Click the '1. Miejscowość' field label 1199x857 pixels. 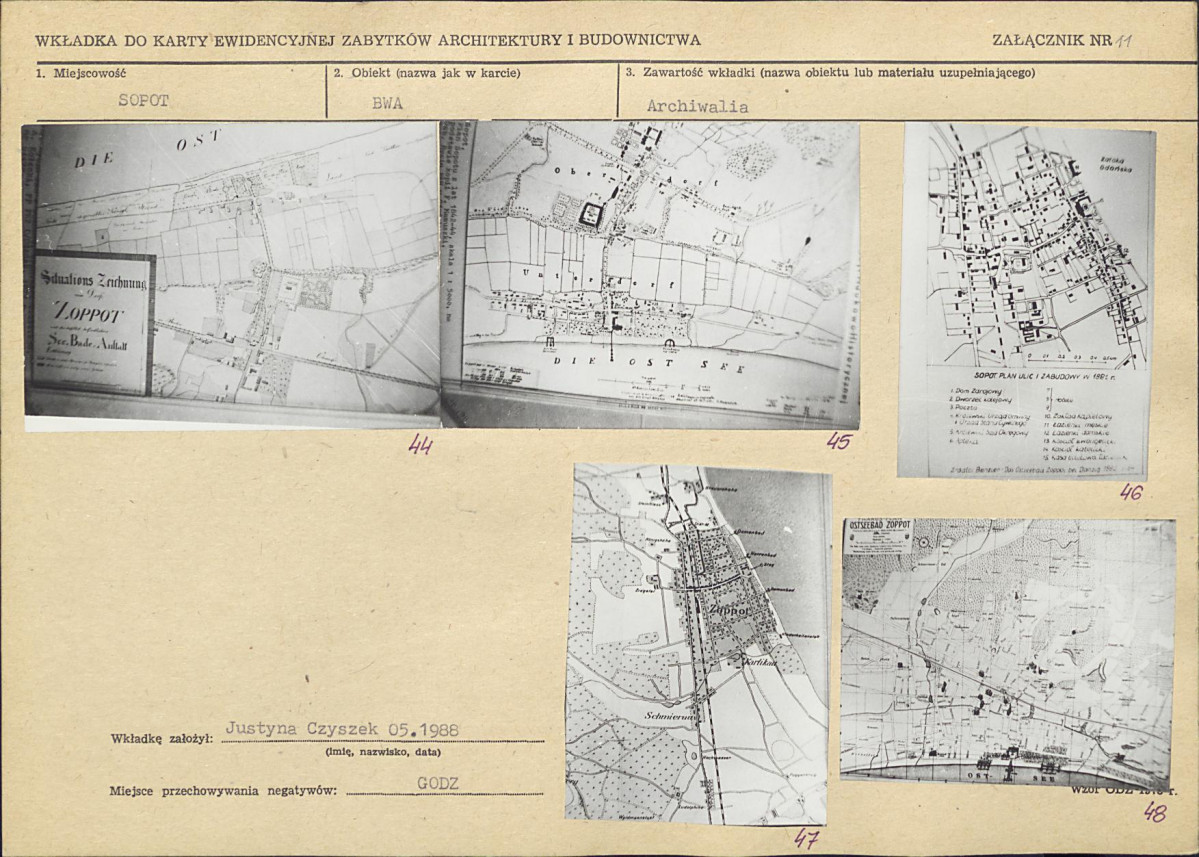point(81,73)
